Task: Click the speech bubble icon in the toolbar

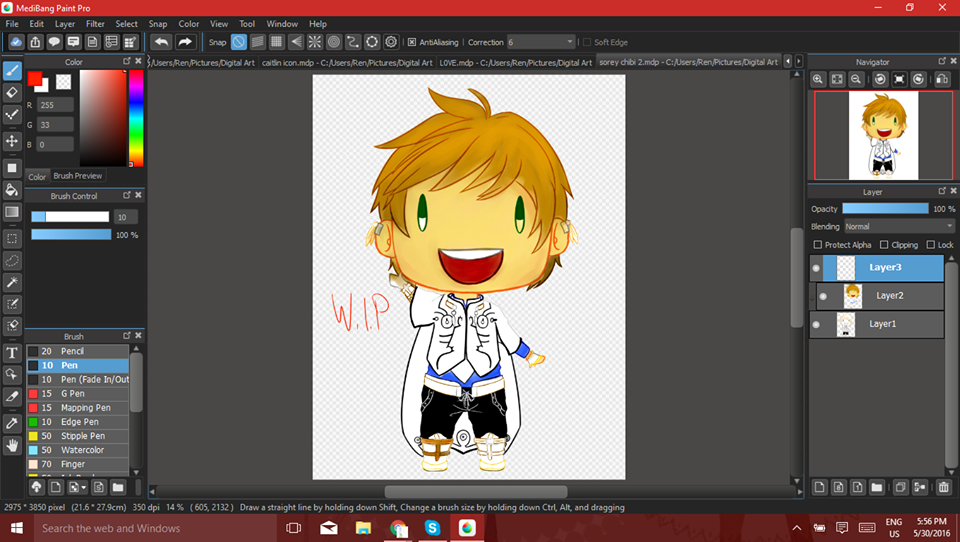Action: [x=54, y=42]
